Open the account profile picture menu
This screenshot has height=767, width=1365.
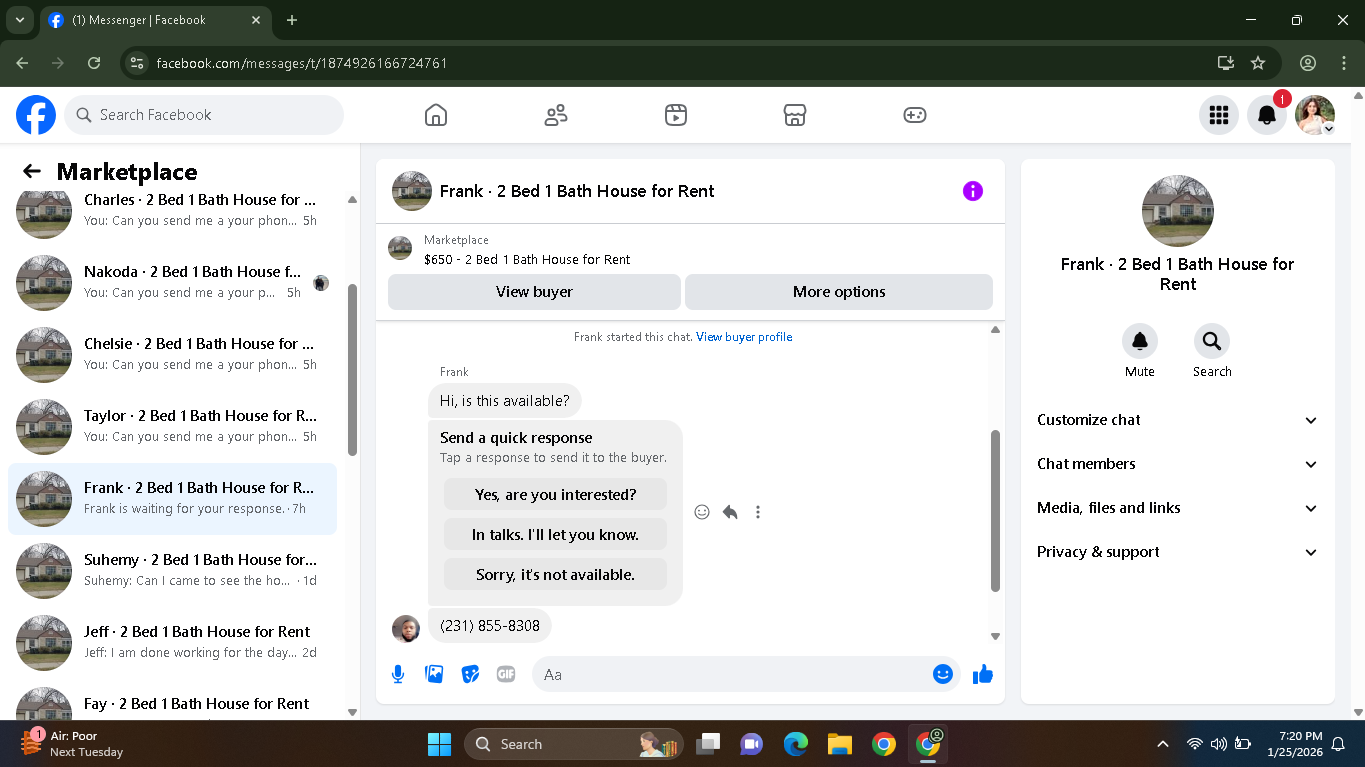pyautogui.click(x=1314, y=115)
